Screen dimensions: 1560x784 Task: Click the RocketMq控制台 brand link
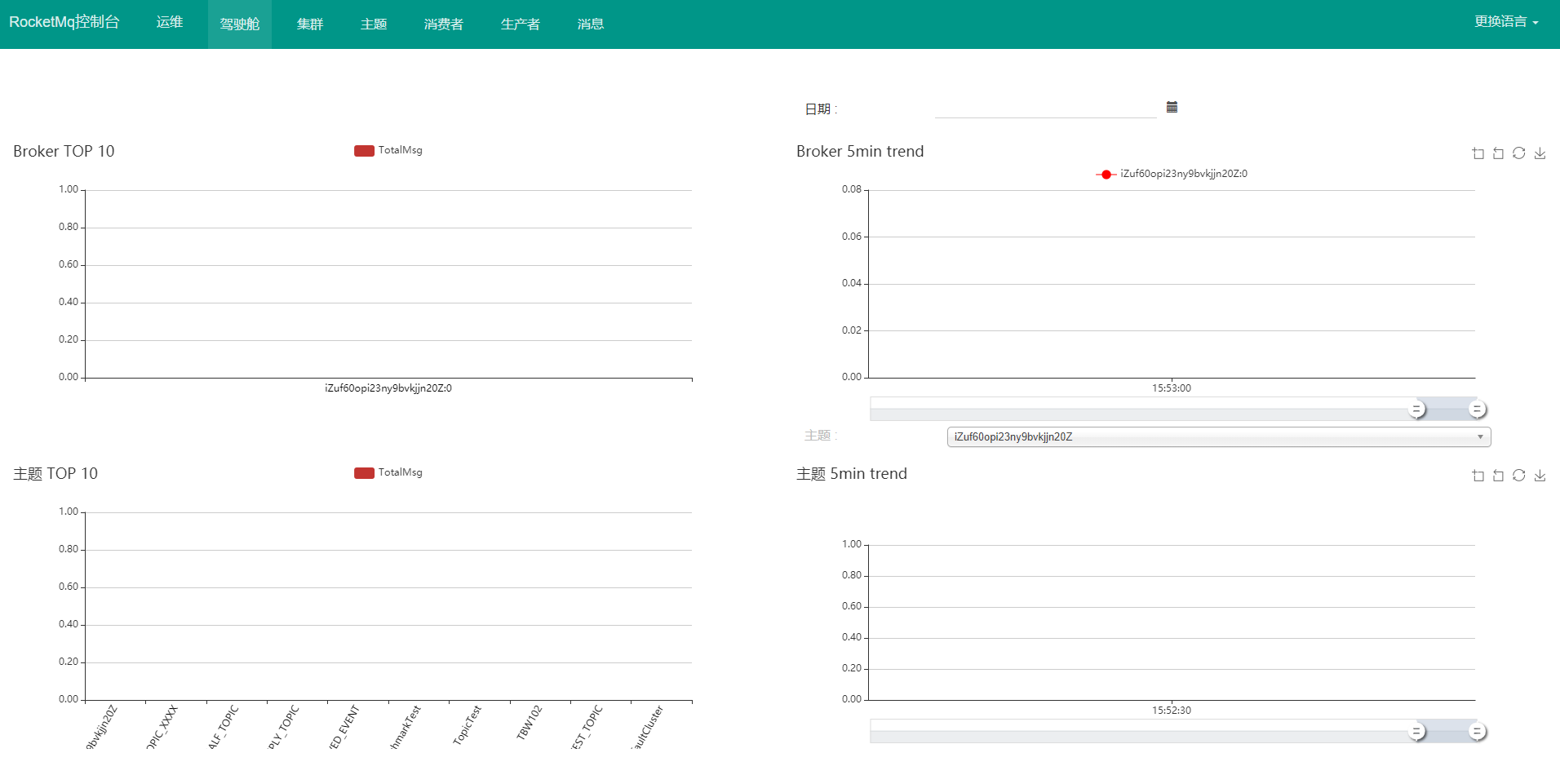pyautogui.click(x=64, y=22)
